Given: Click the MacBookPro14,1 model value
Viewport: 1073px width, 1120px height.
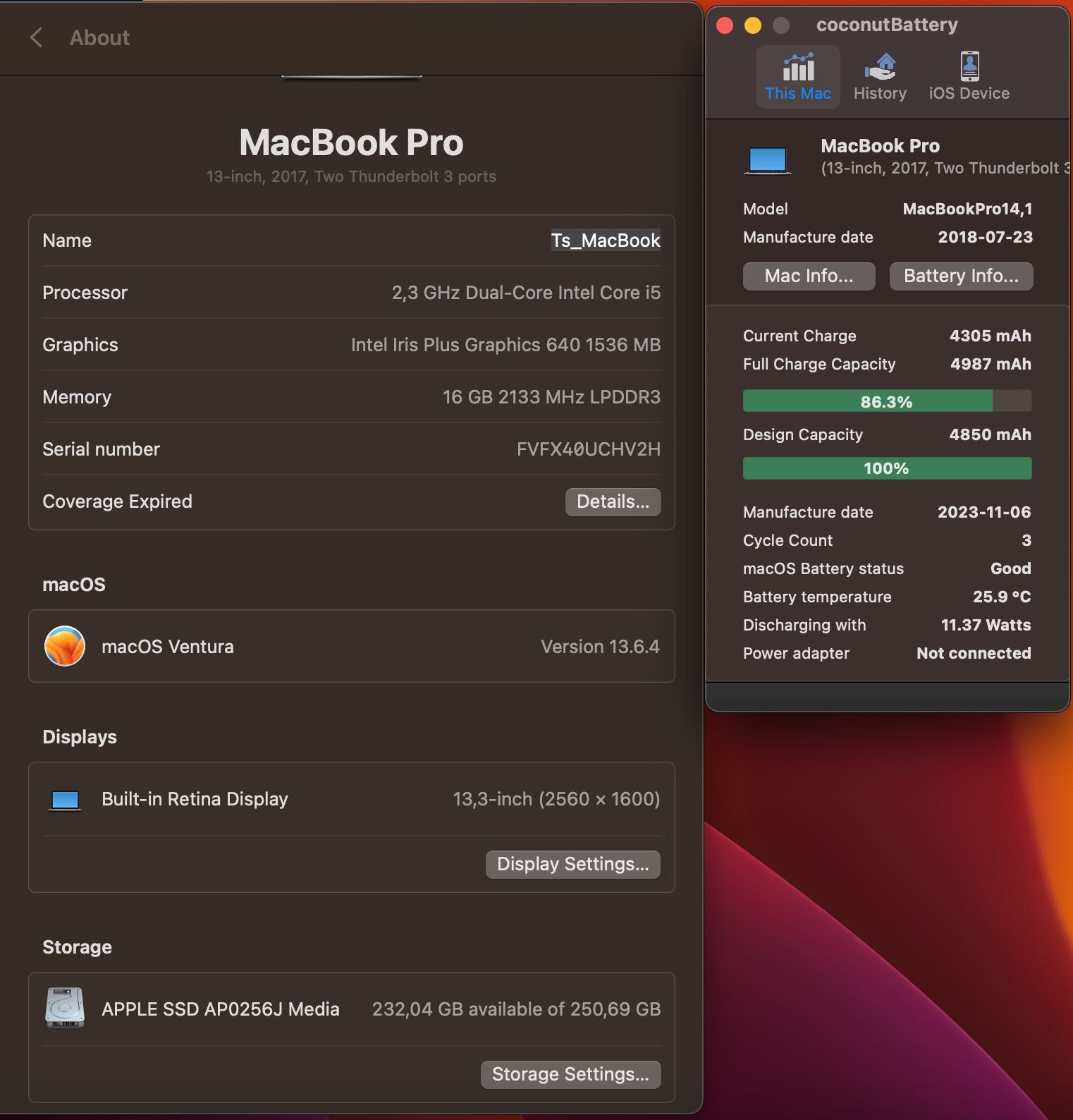Looking at the screenshot, I should (967, 209).
